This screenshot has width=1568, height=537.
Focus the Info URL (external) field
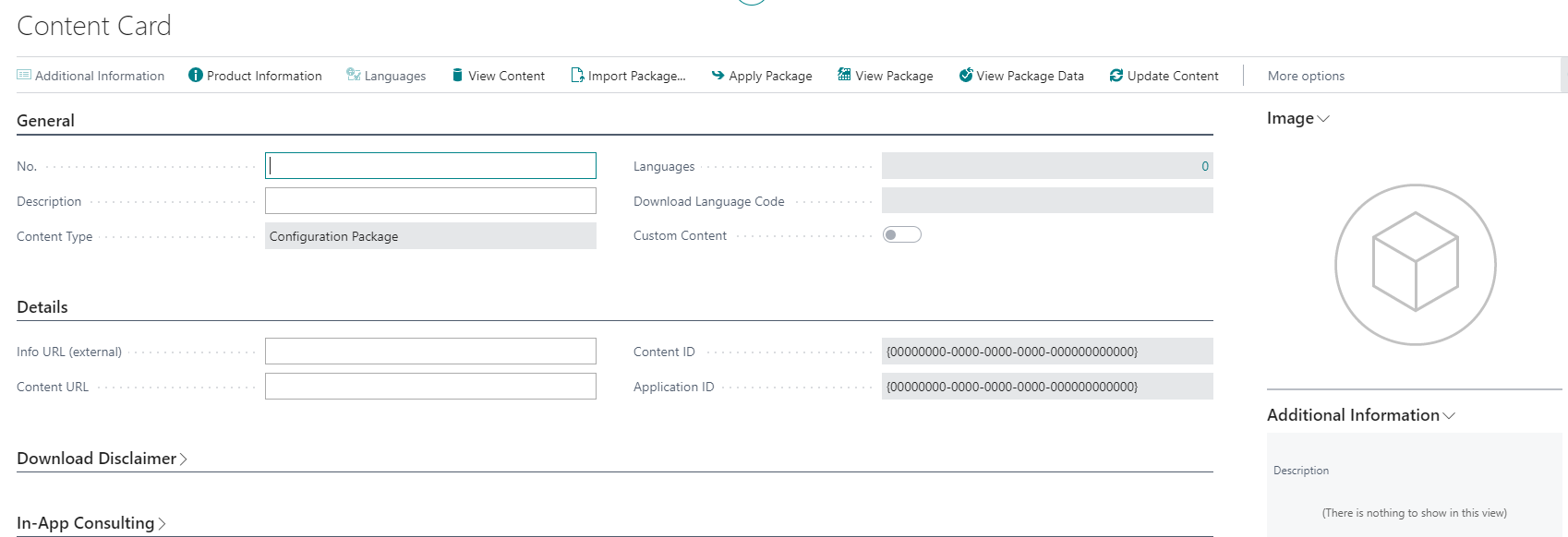pyautogui.click(x=430, y=352)
